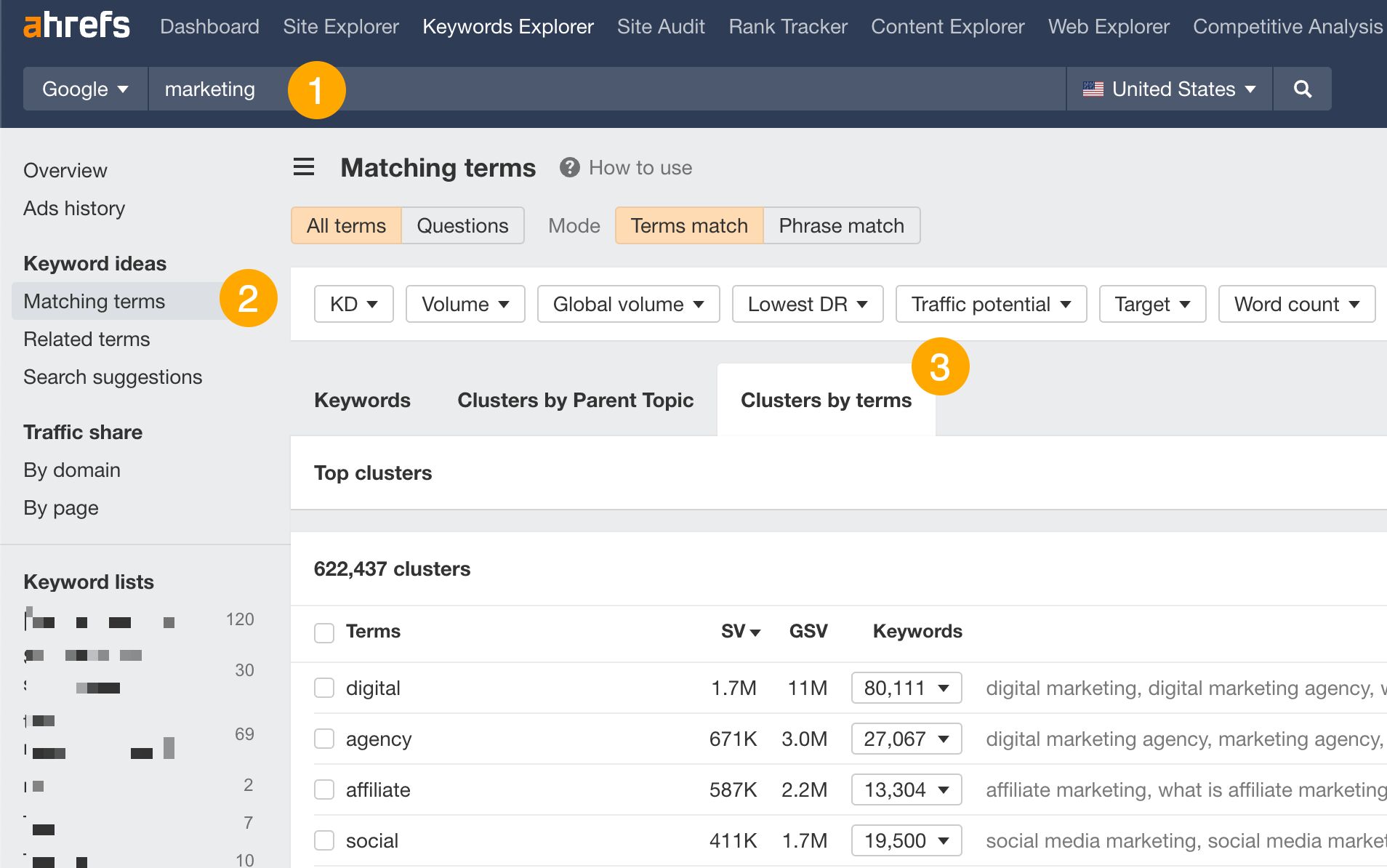Click By domain under Traffic share
The width and height of the screenshot is (1387, 868).
pos(71,470)
